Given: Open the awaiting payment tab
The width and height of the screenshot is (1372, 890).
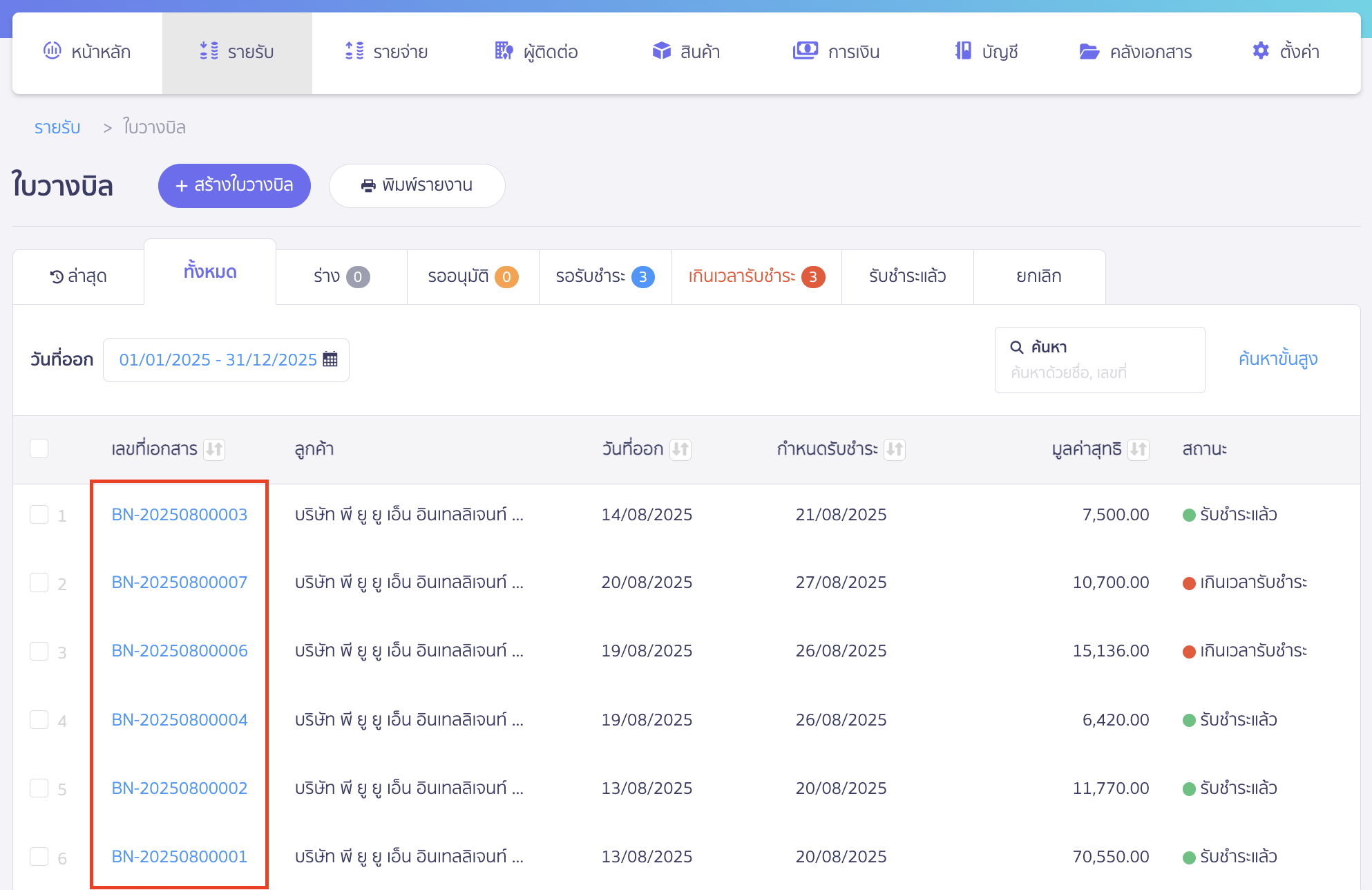Looking at the screenshot, I should pos(604,276).
